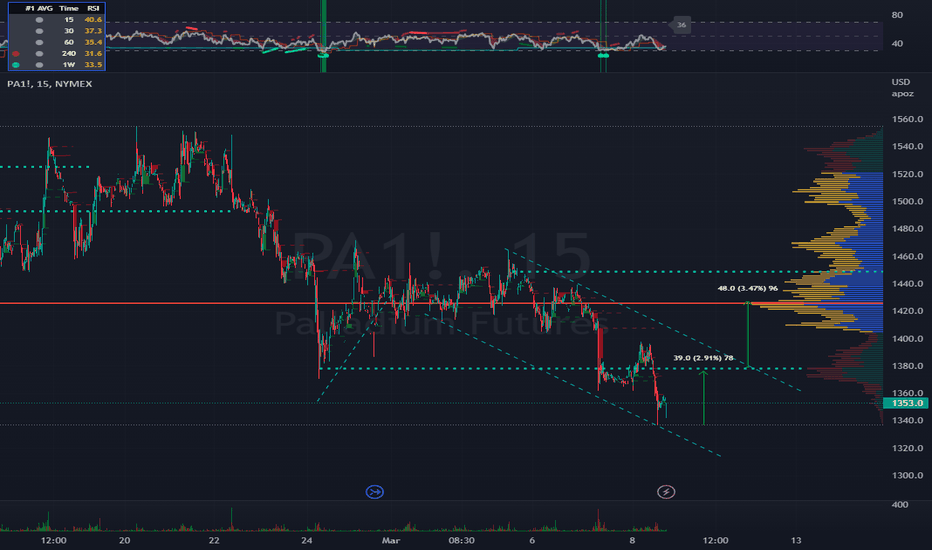Click the 24 date label on the time axis

[x=307, y=540]
